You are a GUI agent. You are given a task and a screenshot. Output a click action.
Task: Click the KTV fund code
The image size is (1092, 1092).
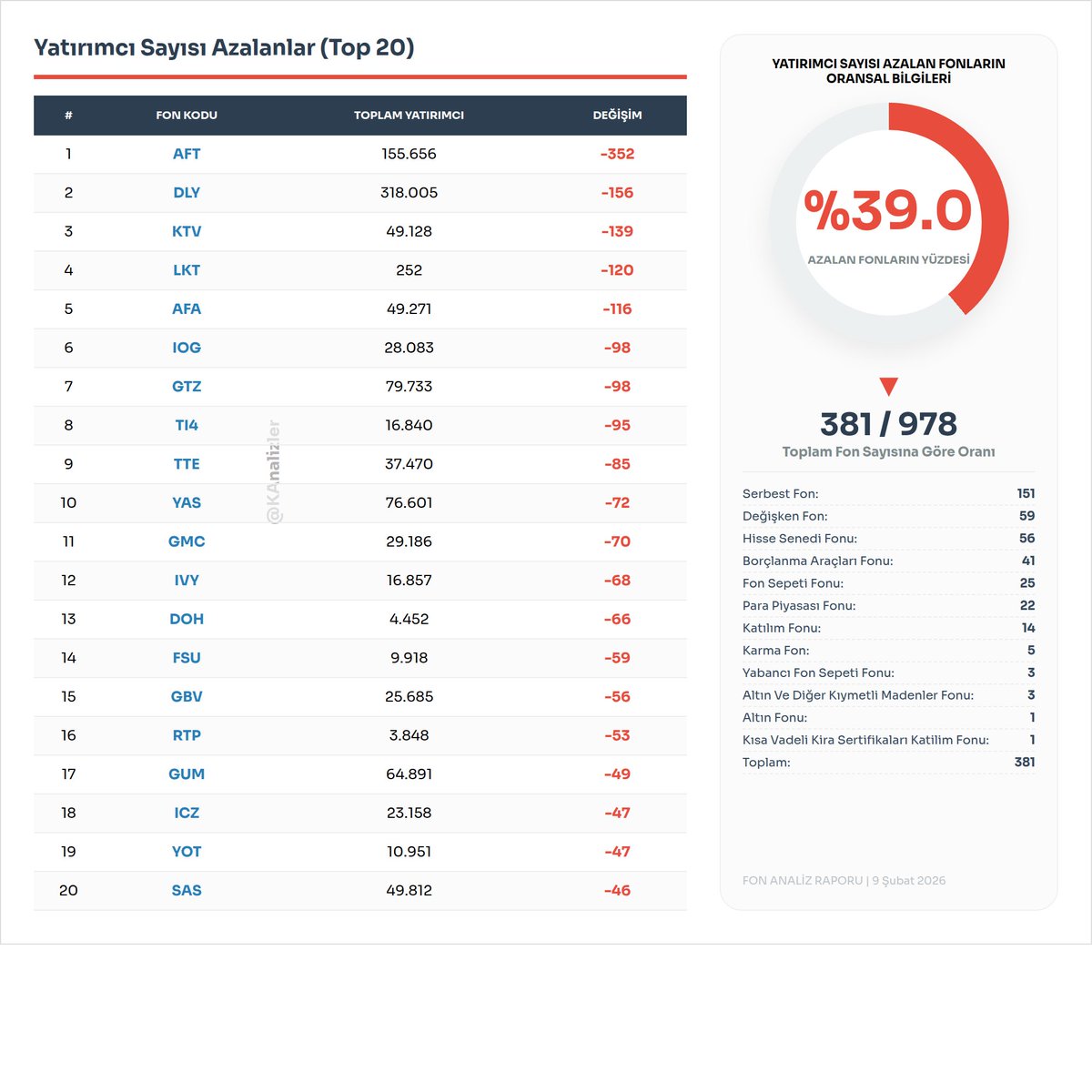pyautogui.click(x=187, y=231)
